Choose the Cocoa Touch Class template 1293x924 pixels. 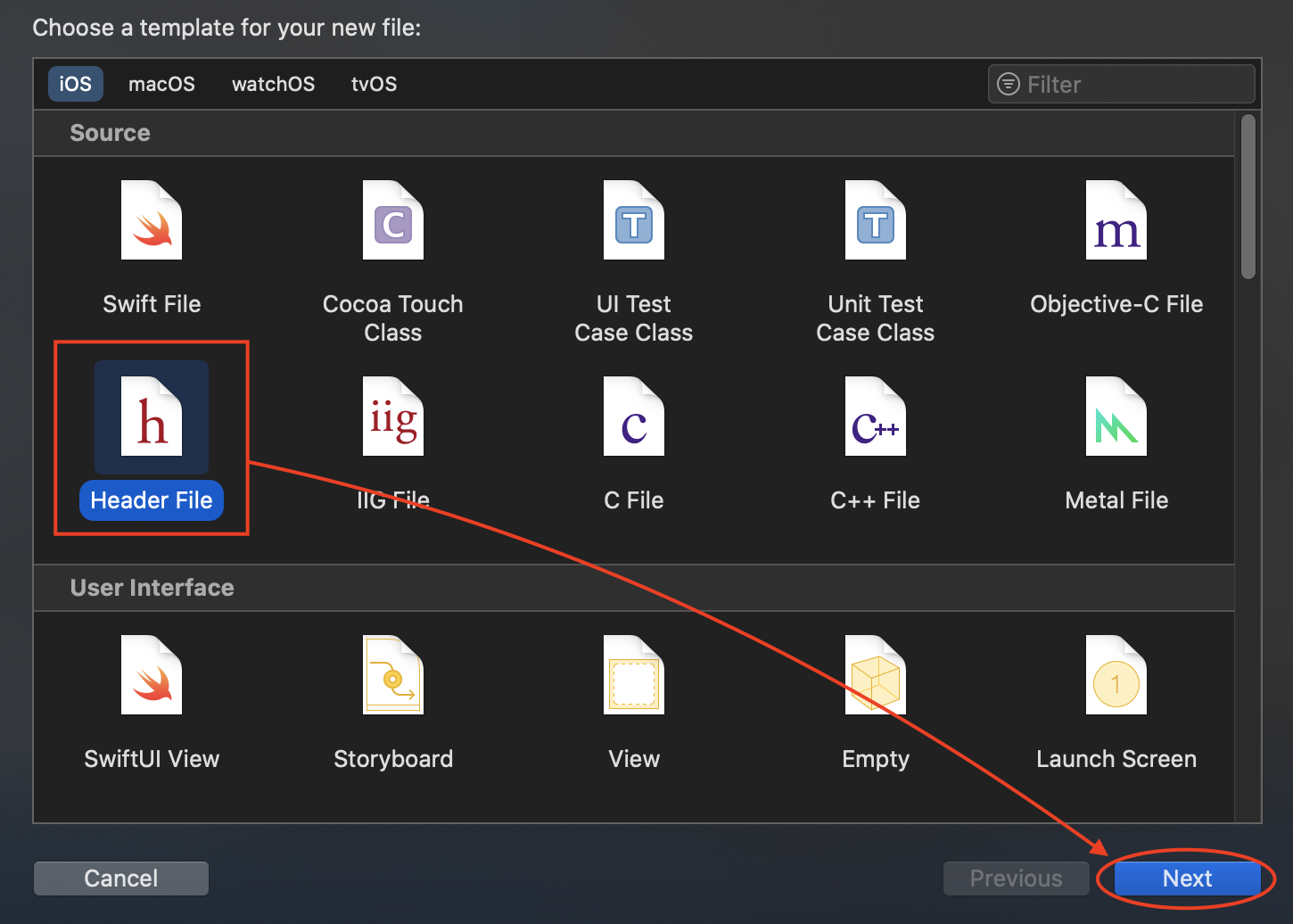click(x=393, y=221)
